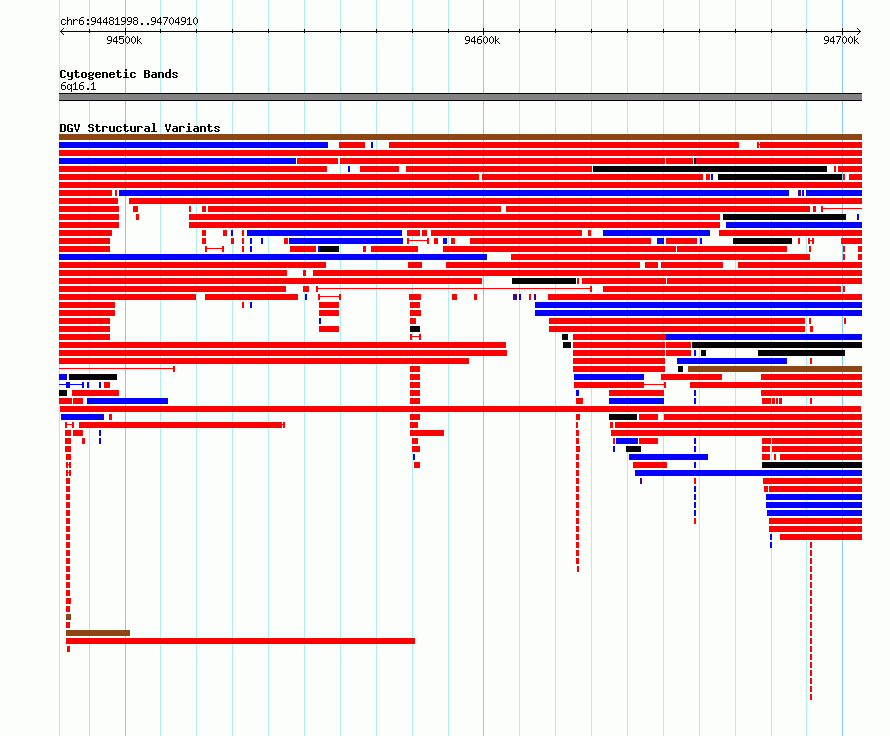Click the right arrowhead of the ruler
Viewport: 890px width, 736px height.
859,31
